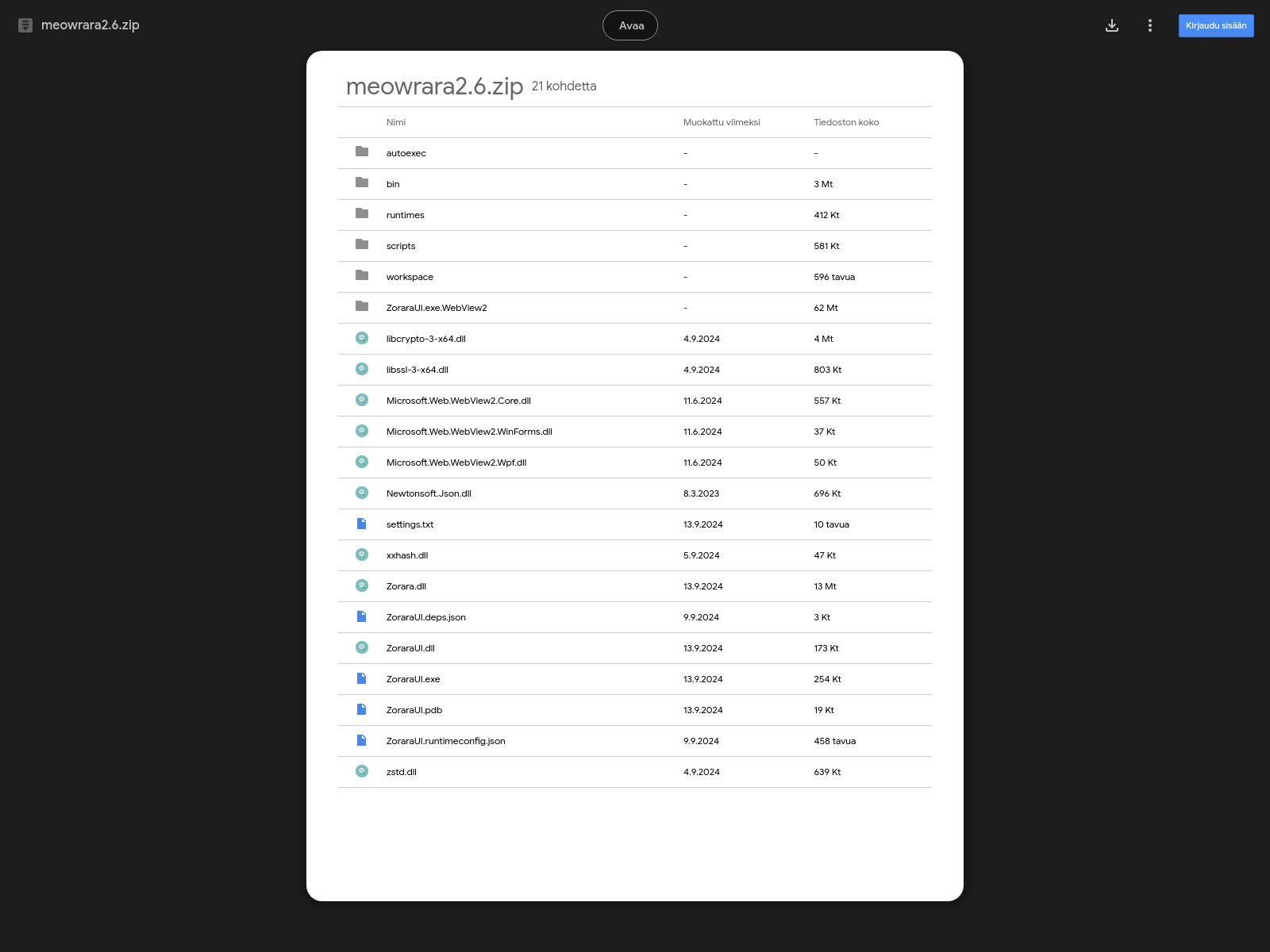Image resolution: width=1270 pixels, height=952 pixels.
Task: Select the Microsoft.Web.WebView2.Wpf.dll file name
Action: [x=456, y=463]
